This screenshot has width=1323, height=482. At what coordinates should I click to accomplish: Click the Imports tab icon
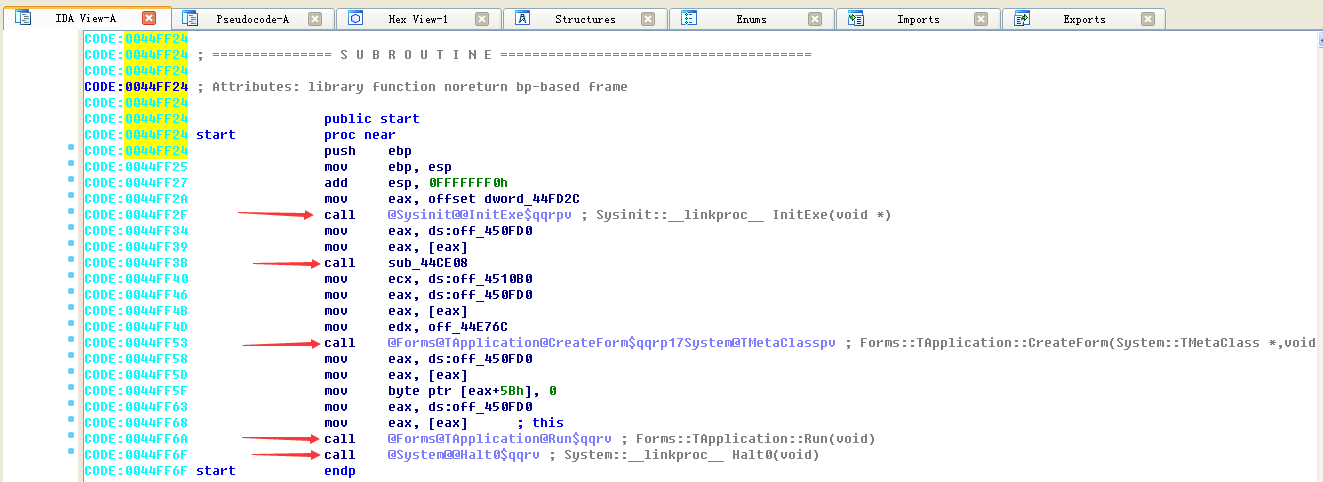[855, 18]
